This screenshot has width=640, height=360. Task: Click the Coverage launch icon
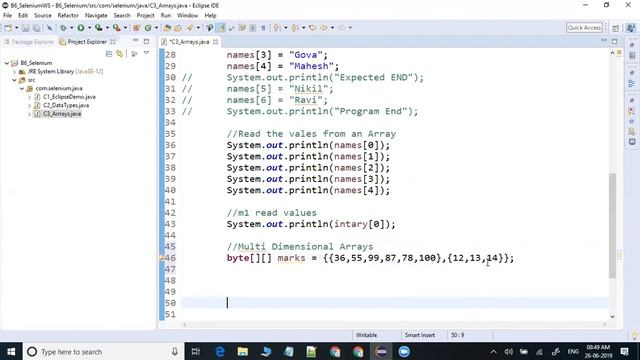click(98, 28)
